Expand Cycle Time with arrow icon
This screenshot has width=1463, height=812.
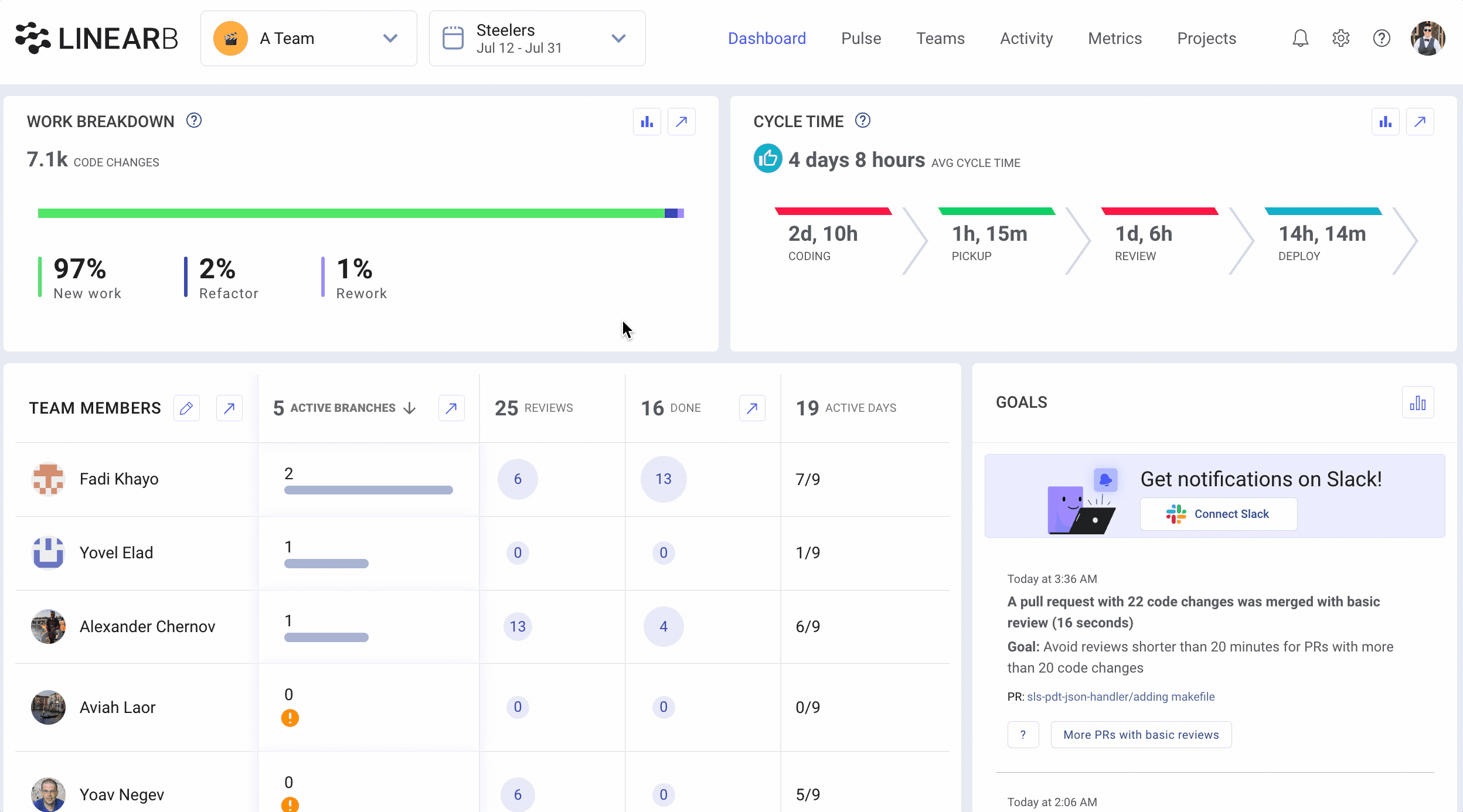coord(1420,122)
